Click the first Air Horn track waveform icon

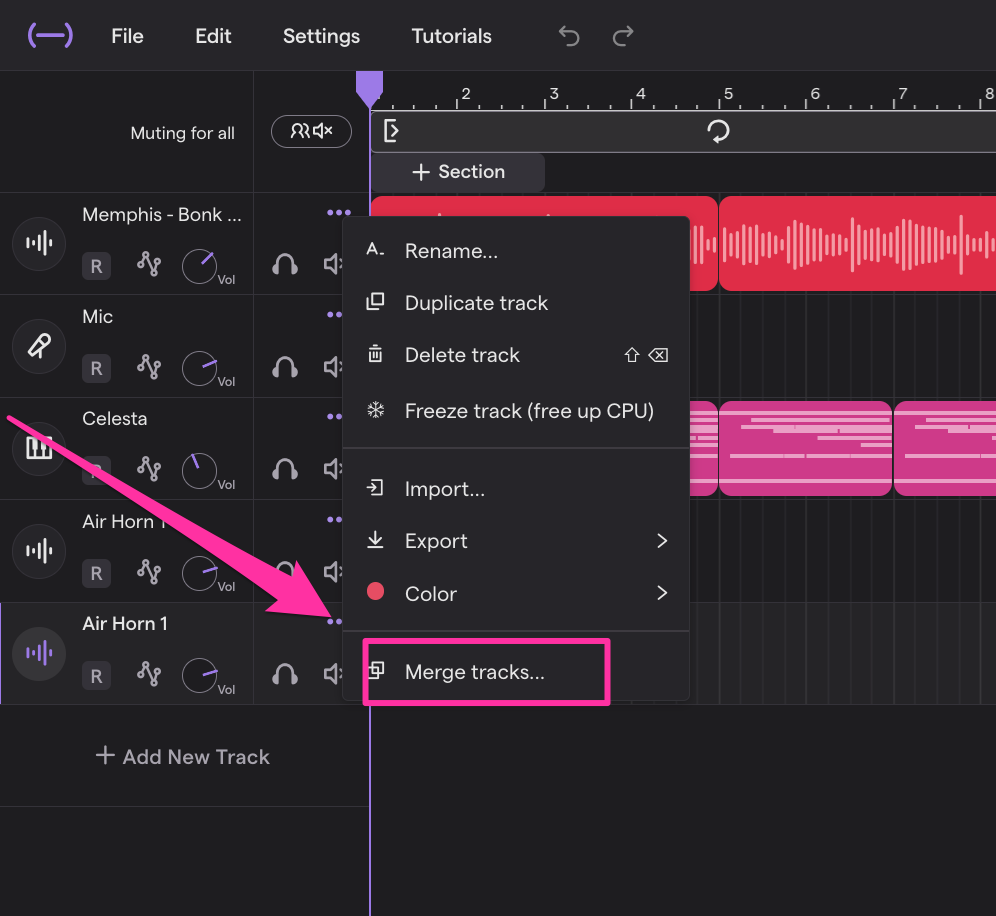pyautogui.click(x=39, y=551)
